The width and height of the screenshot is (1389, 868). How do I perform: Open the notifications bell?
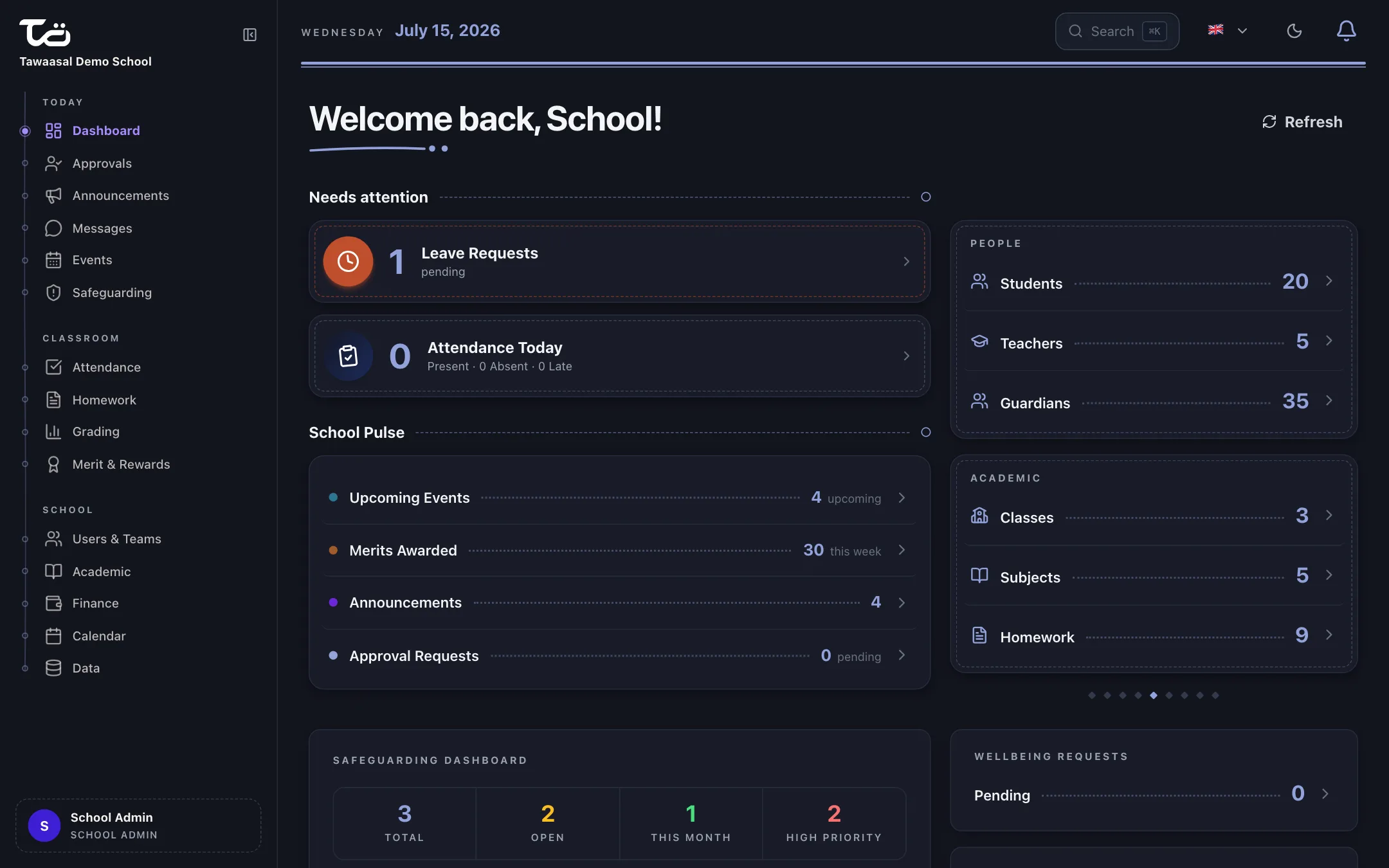pos(1346,31)
